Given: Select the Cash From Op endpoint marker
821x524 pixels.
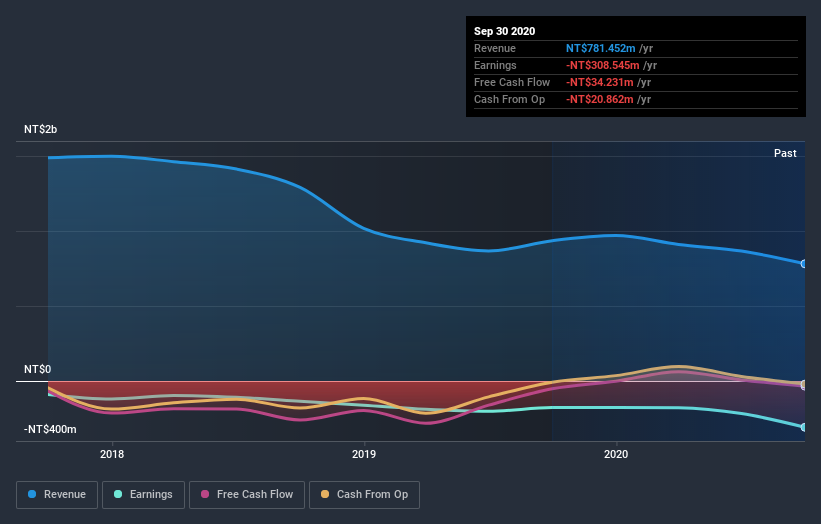Looking at the screenshot, I should [x=804, y=384].
